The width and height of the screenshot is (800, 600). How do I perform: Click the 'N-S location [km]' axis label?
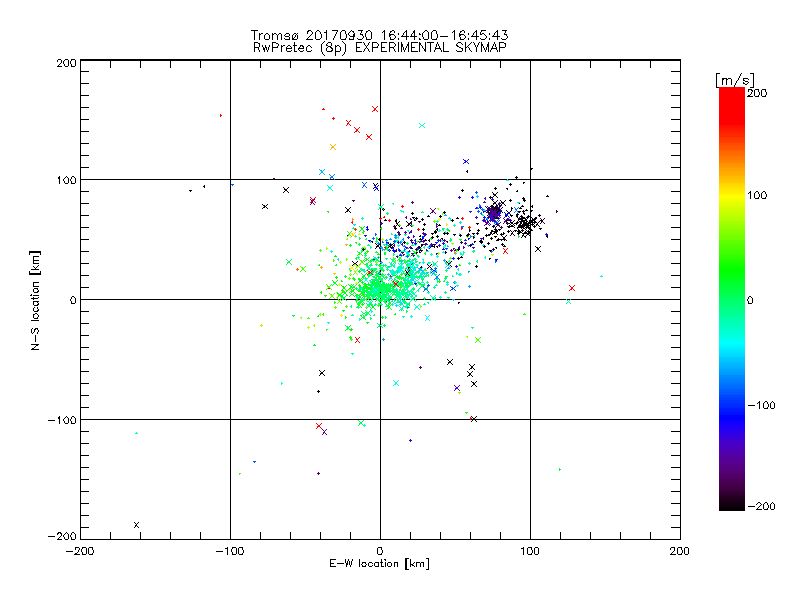tap(35, 300)
